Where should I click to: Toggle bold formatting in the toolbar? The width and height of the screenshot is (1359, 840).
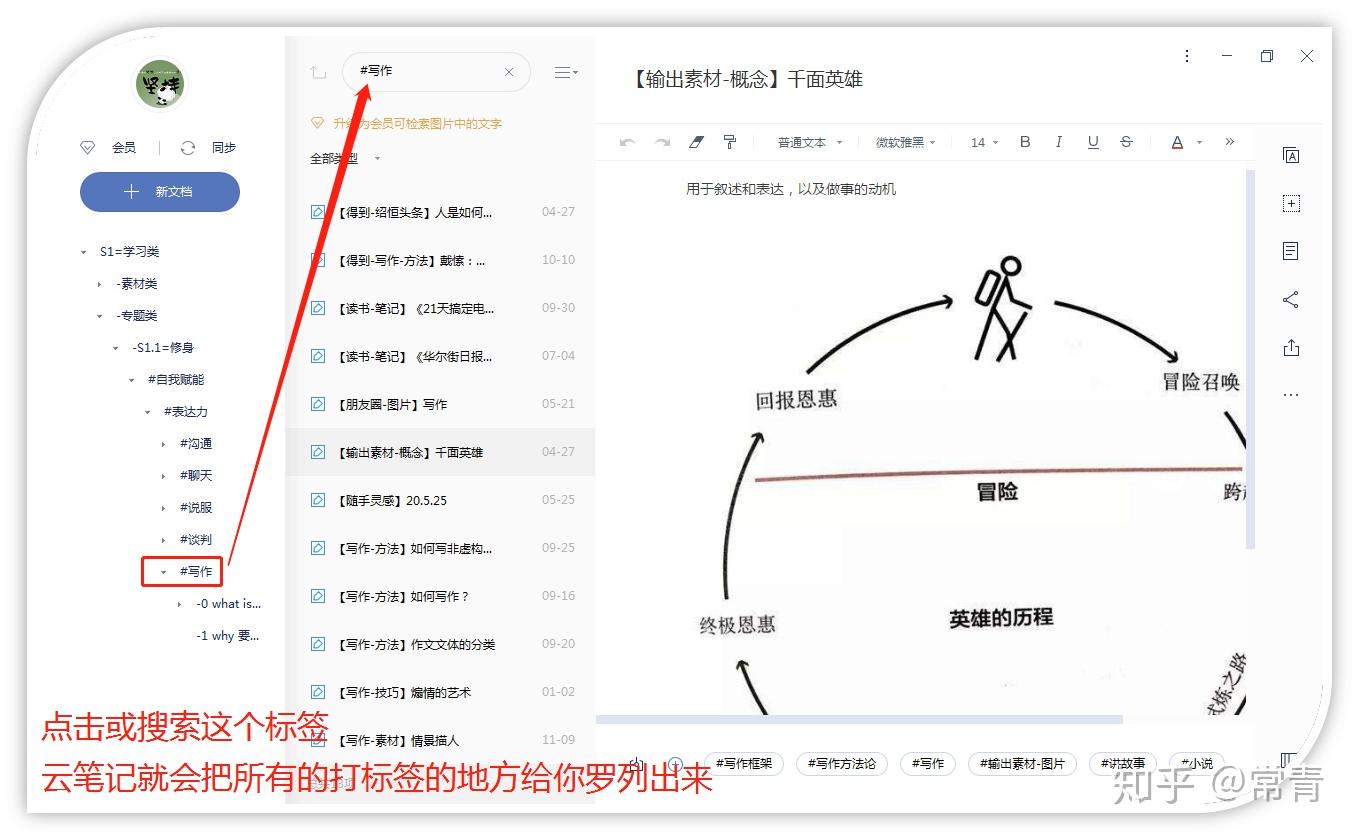[x=1024, y=142]
